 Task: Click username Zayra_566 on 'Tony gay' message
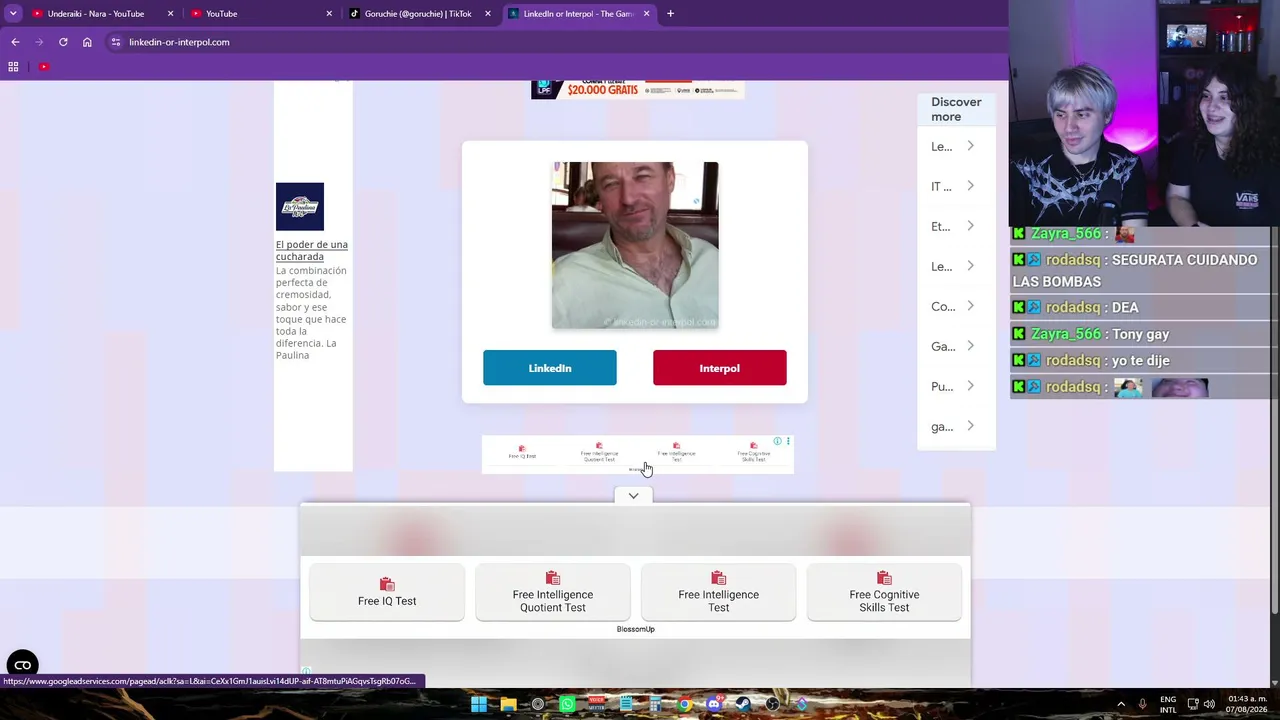1066,334
